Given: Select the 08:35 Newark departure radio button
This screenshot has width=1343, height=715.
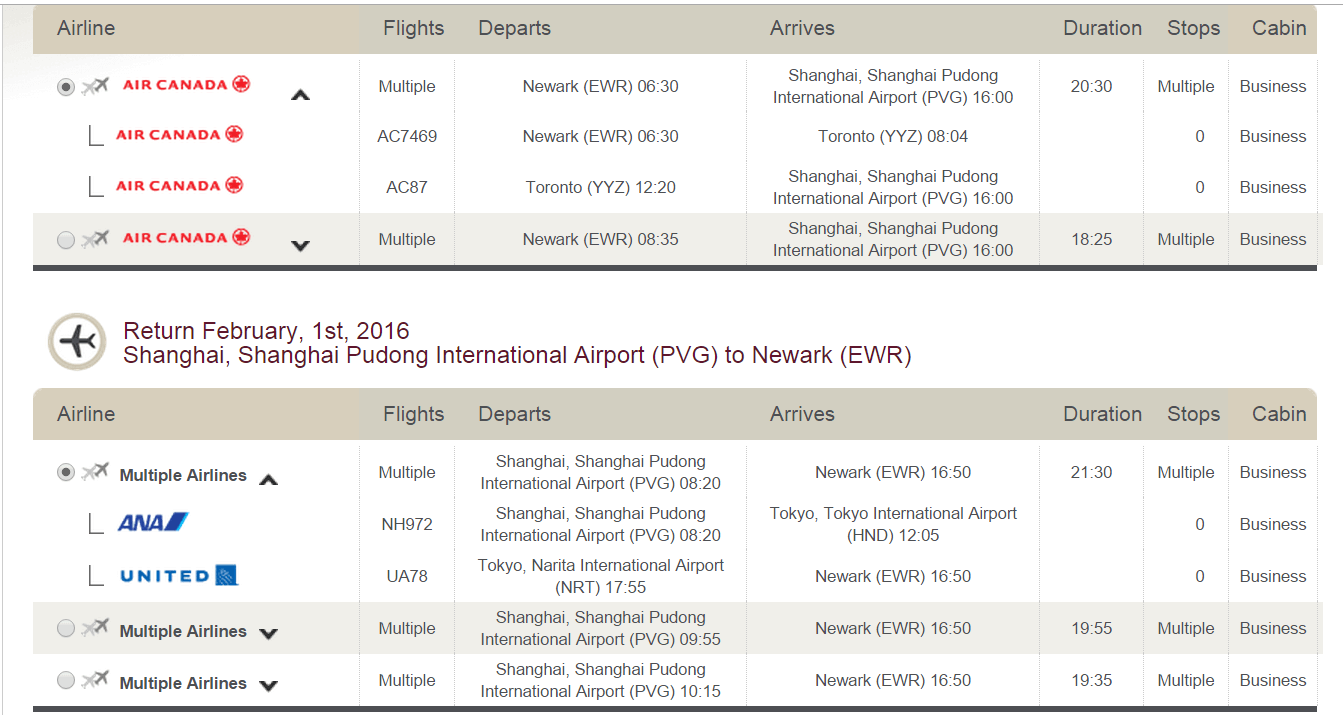Looking at the screenshot, I should (66, 240).
